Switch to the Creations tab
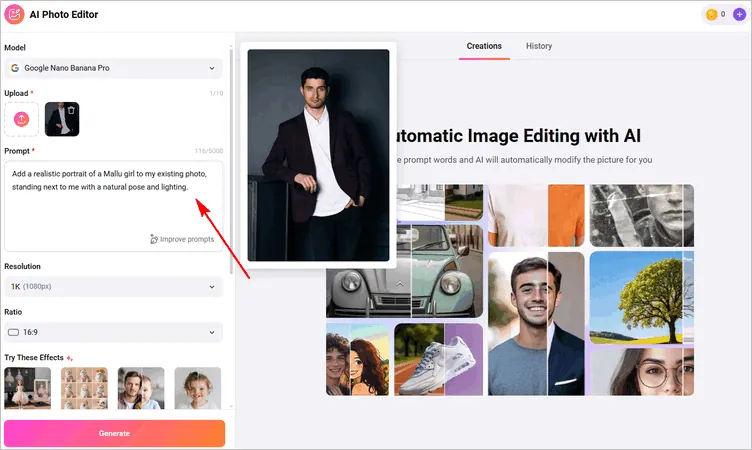The image size is (752, 450). pos(484,46)
